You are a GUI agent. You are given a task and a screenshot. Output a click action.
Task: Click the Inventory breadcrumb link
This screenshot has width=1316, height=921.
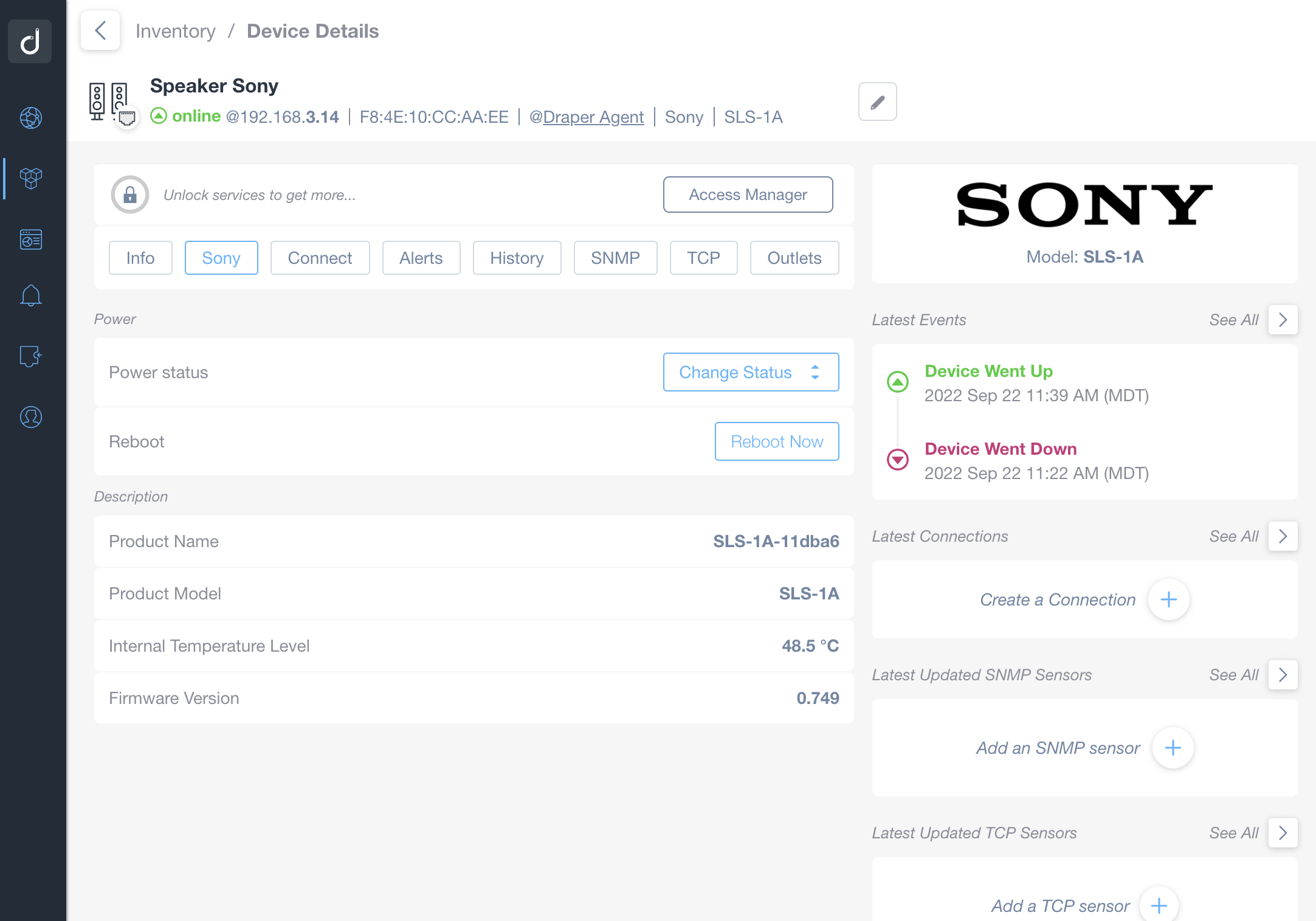coord(176,31)
